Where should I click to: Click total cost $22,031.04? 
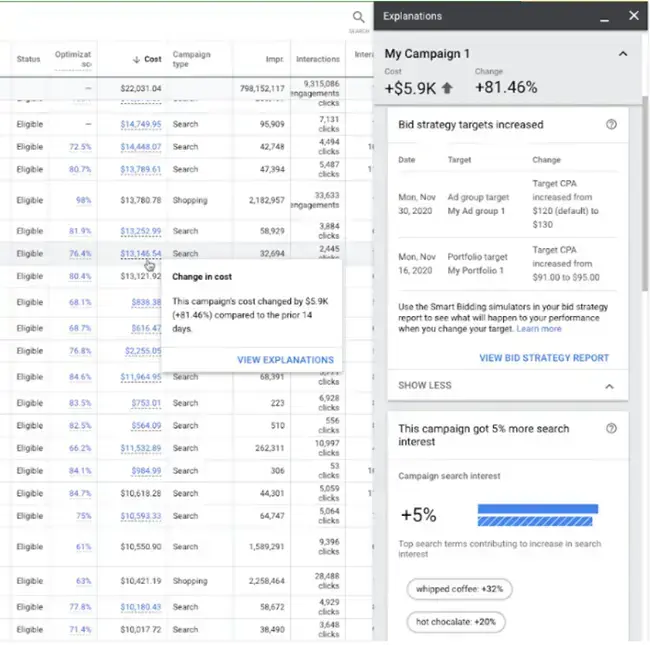(x=141, y=88)
